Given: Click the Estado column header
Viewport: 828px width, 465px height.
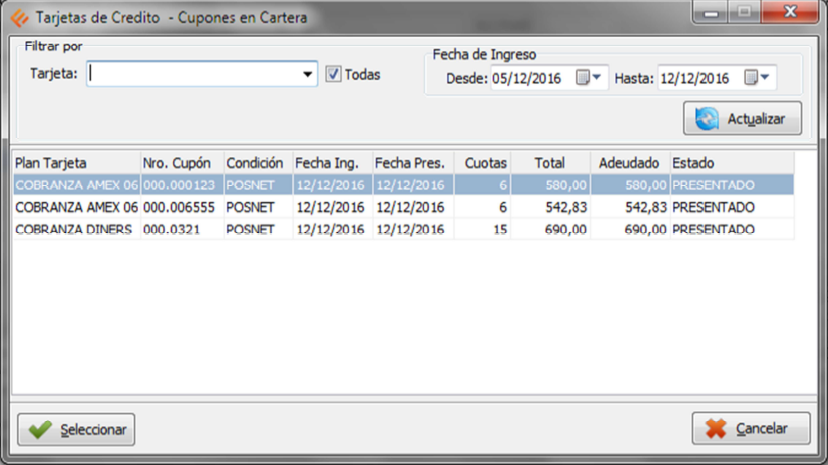Looking at the screenshot, I should (x=730, y=163).
